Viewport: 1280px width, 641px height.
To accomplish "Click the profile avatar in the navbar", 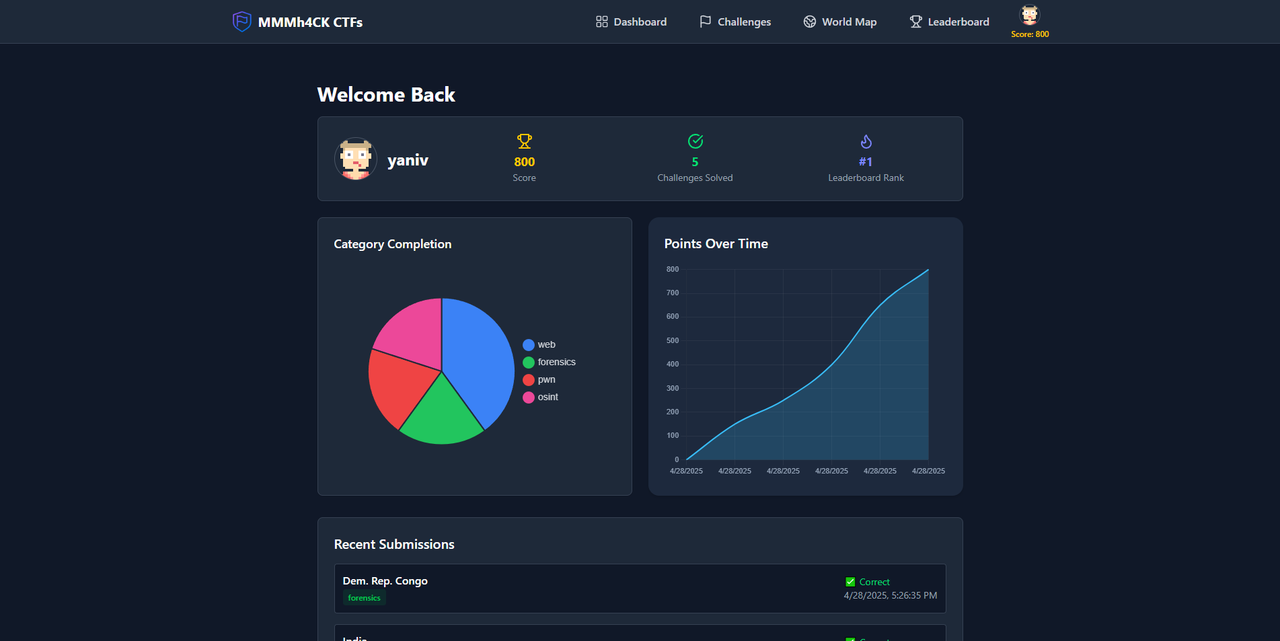I will point(1029,15).
